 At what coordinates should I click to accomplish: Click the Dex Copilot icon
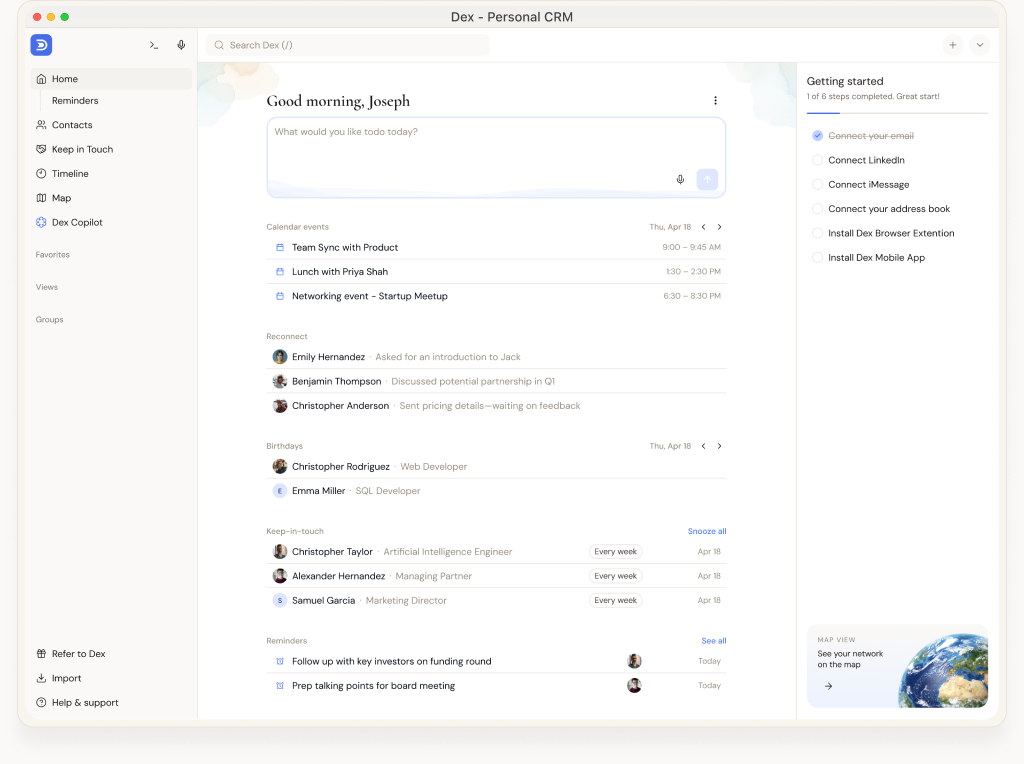[41, 222]
